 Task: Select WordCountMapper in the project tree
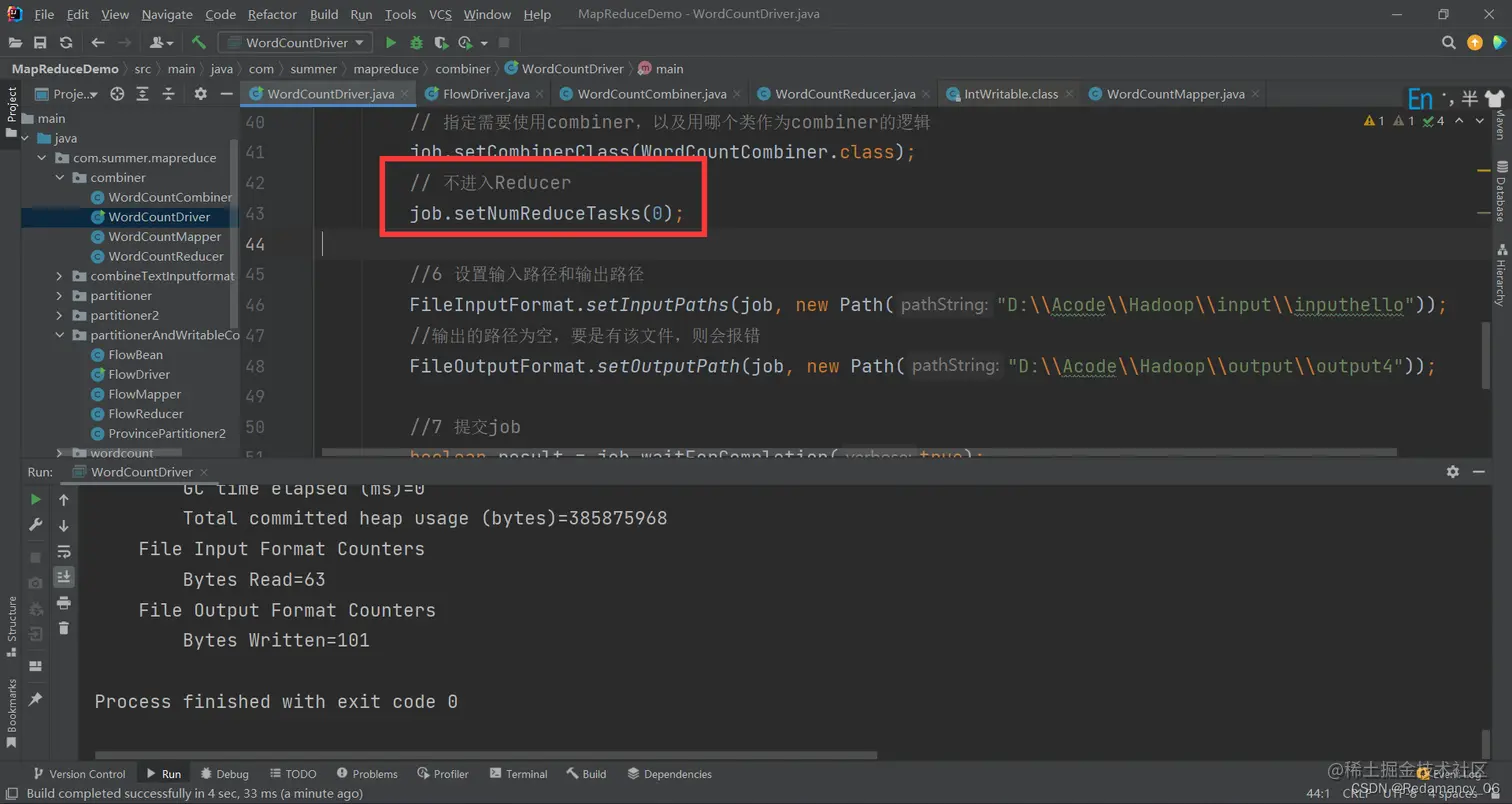click(165, 237)
